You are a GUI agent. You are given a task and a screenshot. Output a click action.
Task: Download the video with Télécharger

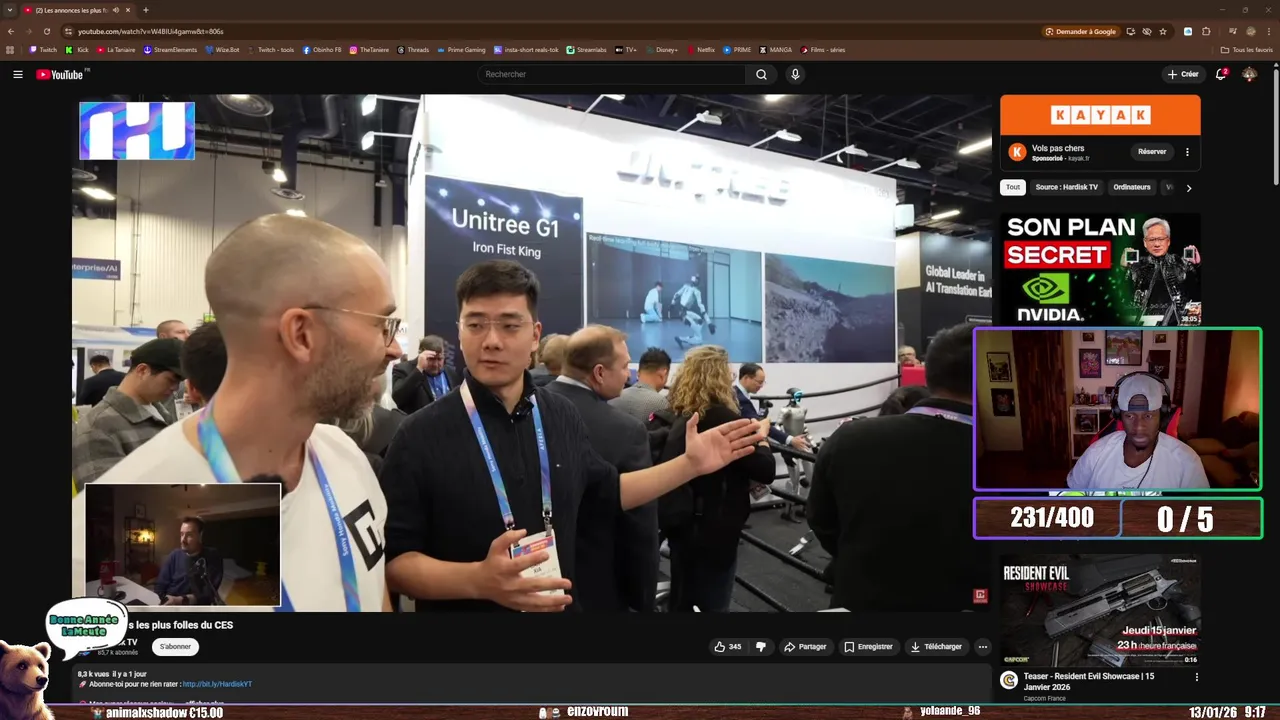pos(936,647)
